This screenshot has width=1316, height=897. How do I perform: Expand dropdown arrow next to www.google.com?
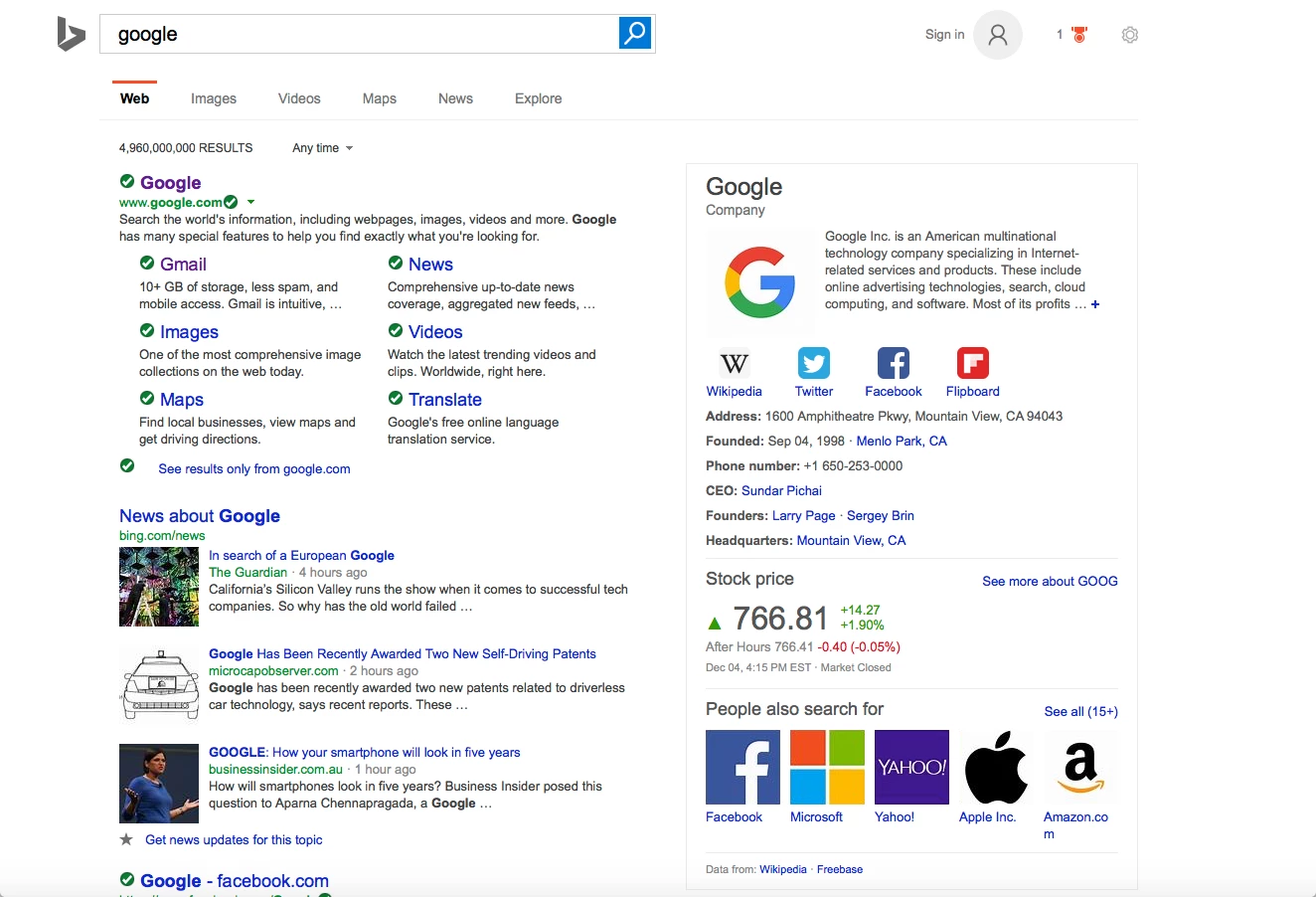pyautogui.click(x=250, y=202)
